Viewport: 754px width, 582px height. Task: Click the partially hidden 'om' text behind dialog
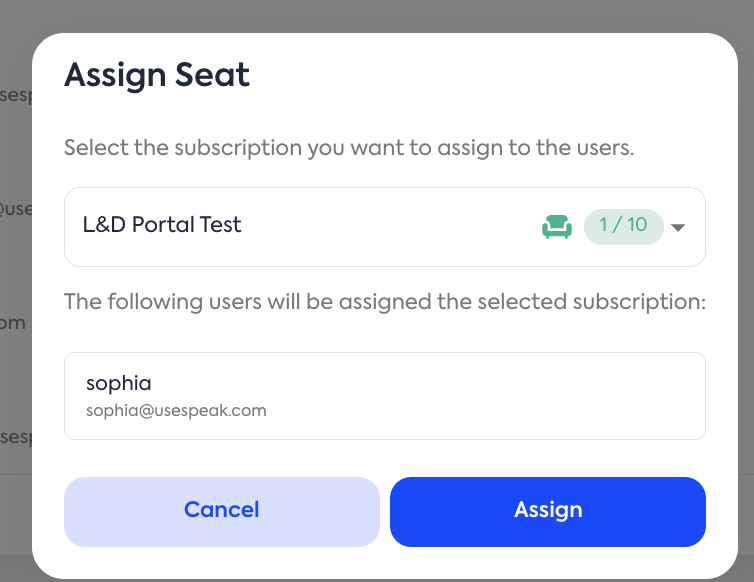coord(12,324)
